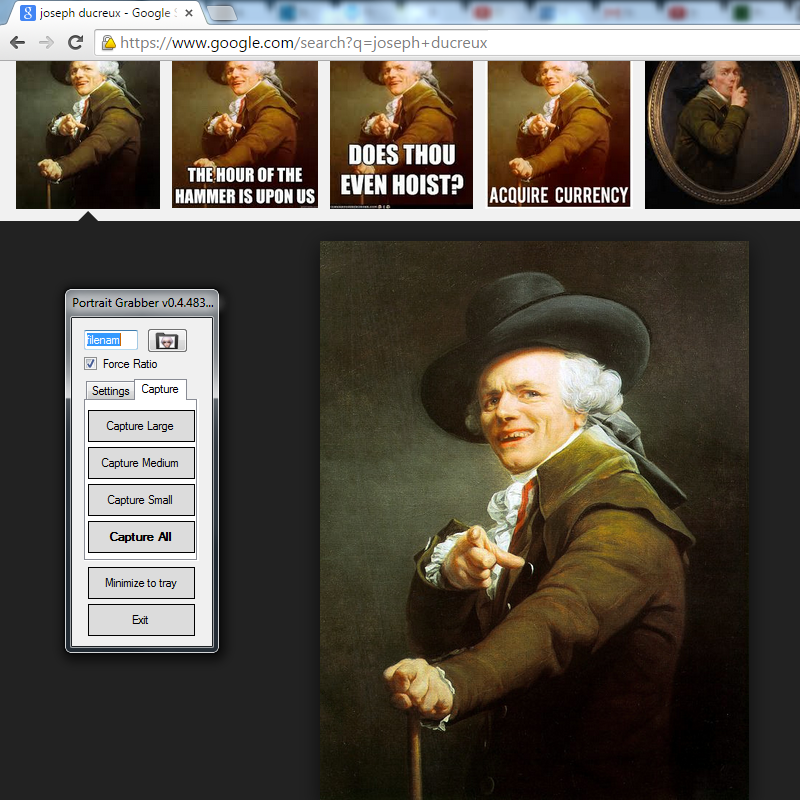The image size is (800, 800).
Task: Click the large Ducreux portrait preview
Action: [x=534, y=520]
